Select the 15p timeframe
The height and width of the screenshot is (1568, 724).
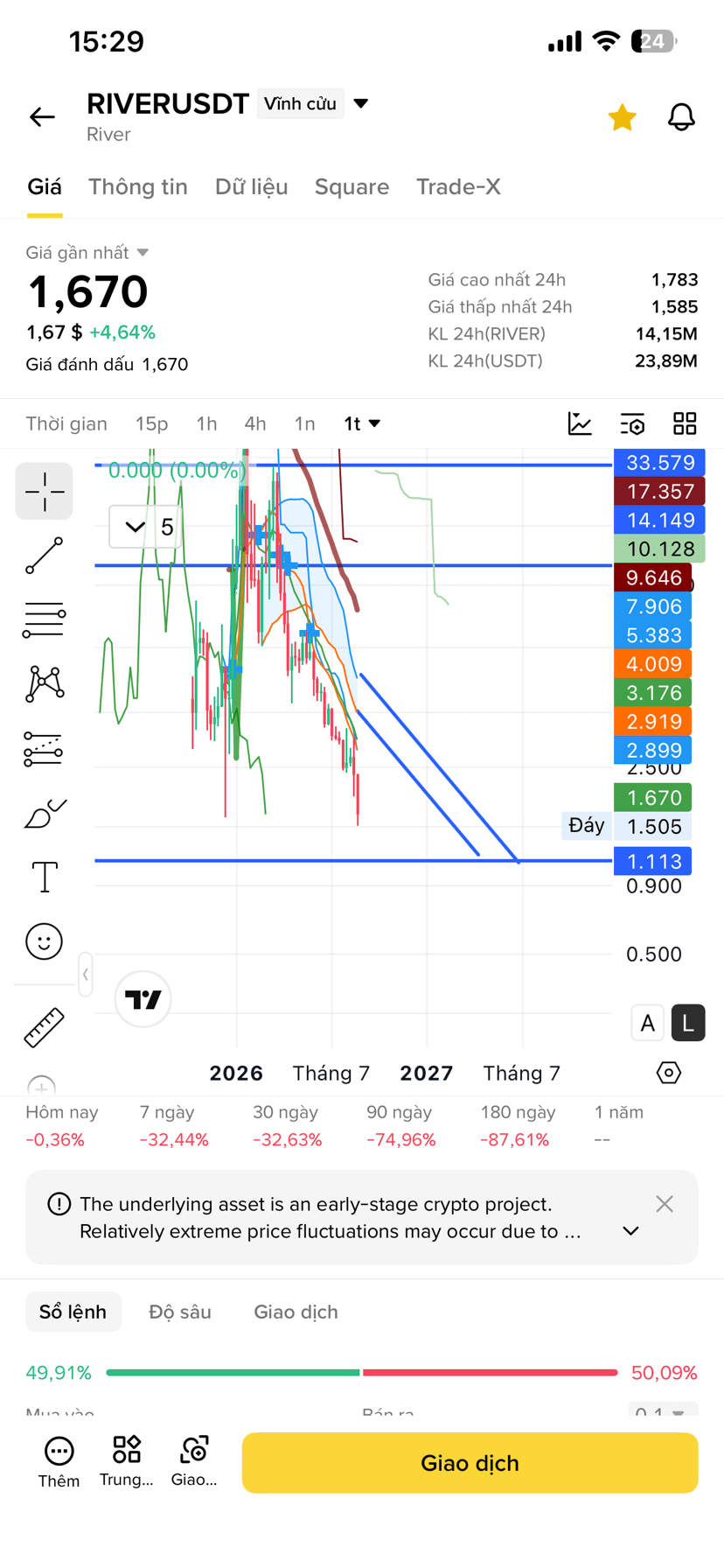pos(151,423)
